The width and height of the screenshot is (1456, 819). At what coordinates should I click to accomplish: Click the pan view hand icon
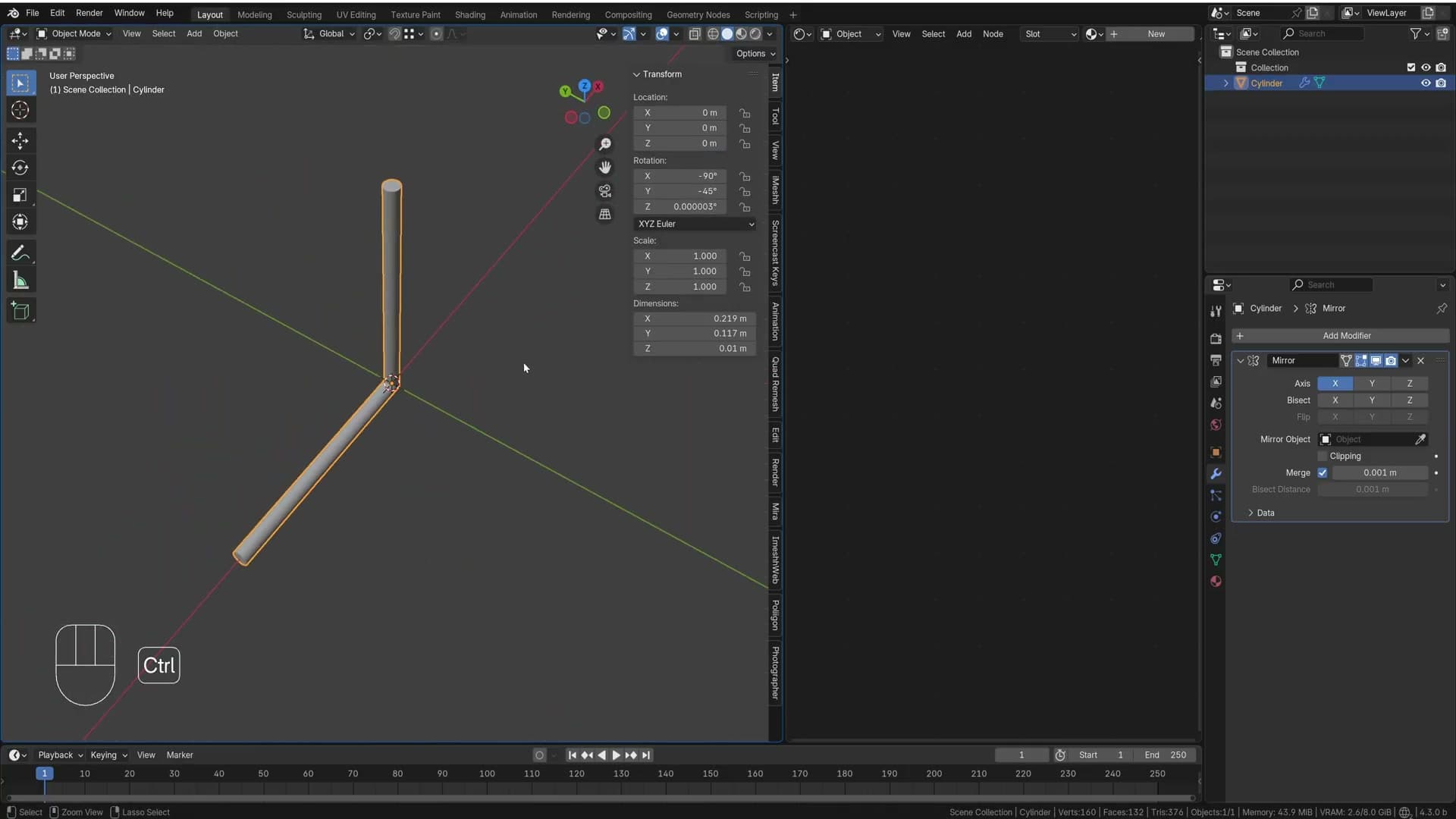604,168
